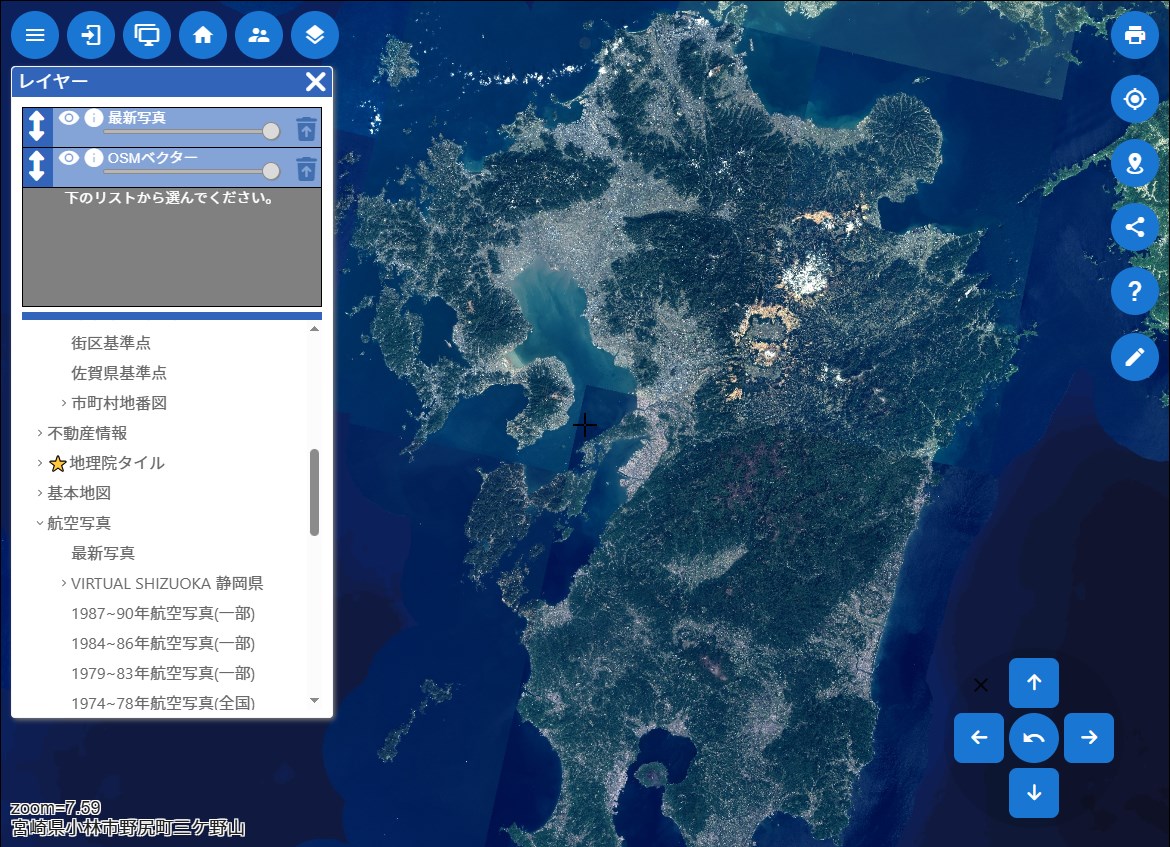Click the pencil draw tool icon
1170x847 pixels.
point(1135,357)
